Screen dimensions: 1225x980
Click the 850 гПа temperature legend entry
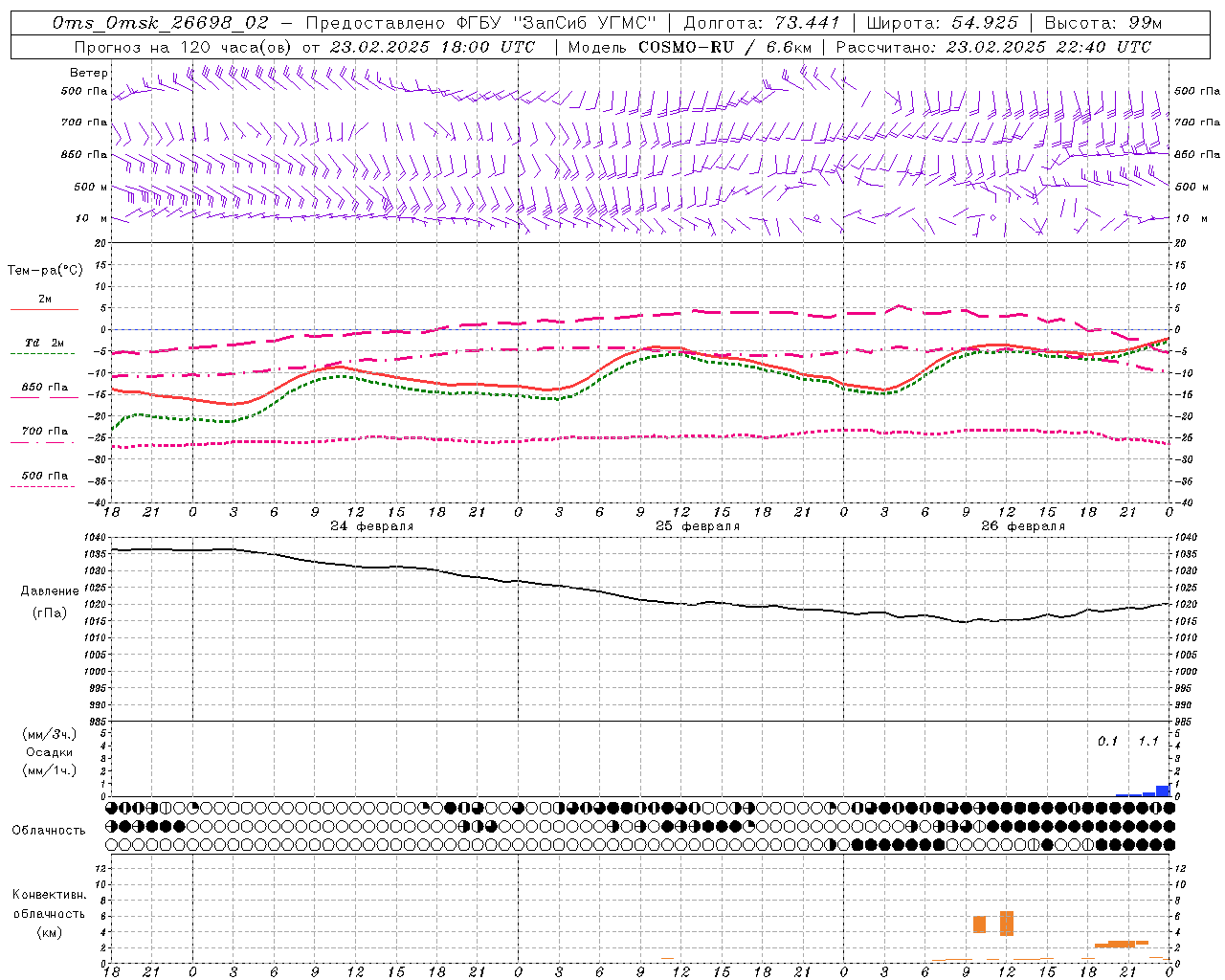pos(44,390)
